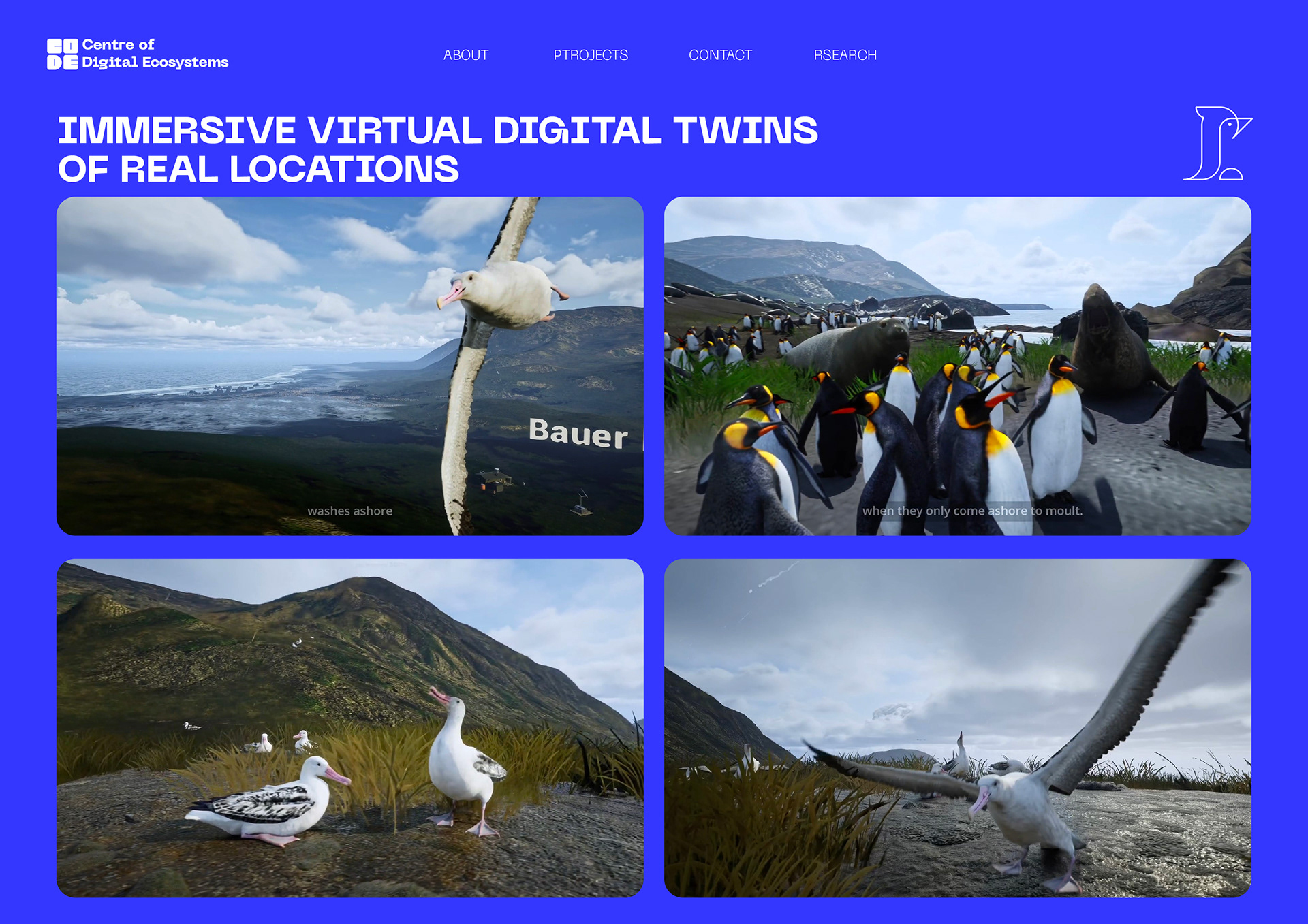
Task: Click the 'washes ashore' caption text
Action: [349, 511]
